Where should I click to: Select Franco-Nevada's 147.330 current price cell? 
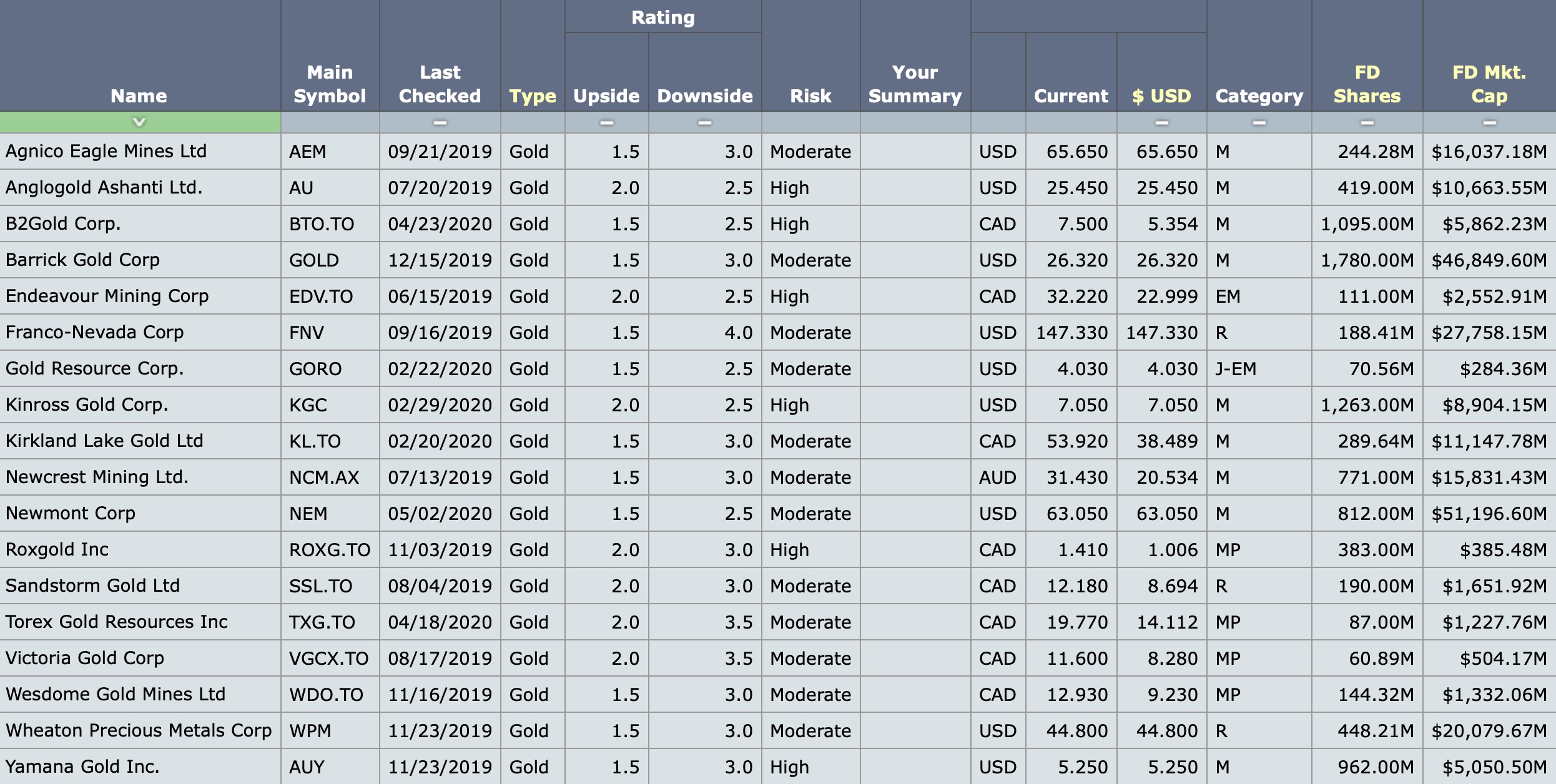pos(1071,332)
